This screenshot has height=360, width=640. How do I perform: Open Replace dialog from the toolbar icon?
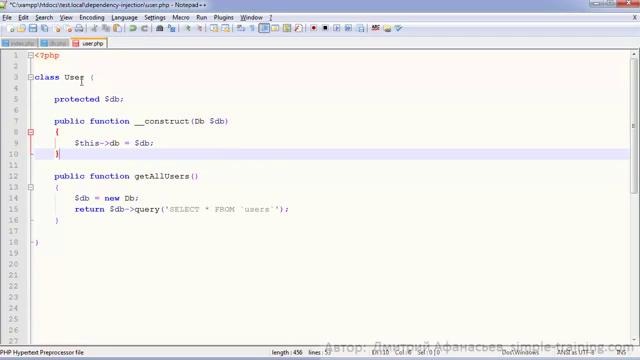pos(171,28)
